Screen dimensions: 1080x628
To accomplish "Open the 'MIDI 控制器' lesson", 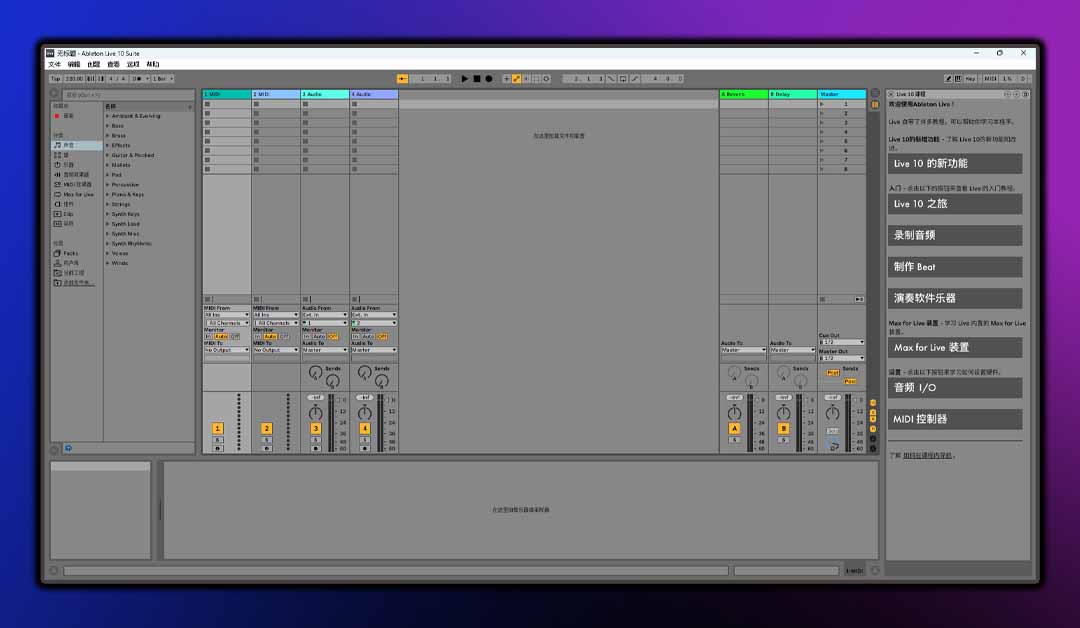I will coord(955,419).
